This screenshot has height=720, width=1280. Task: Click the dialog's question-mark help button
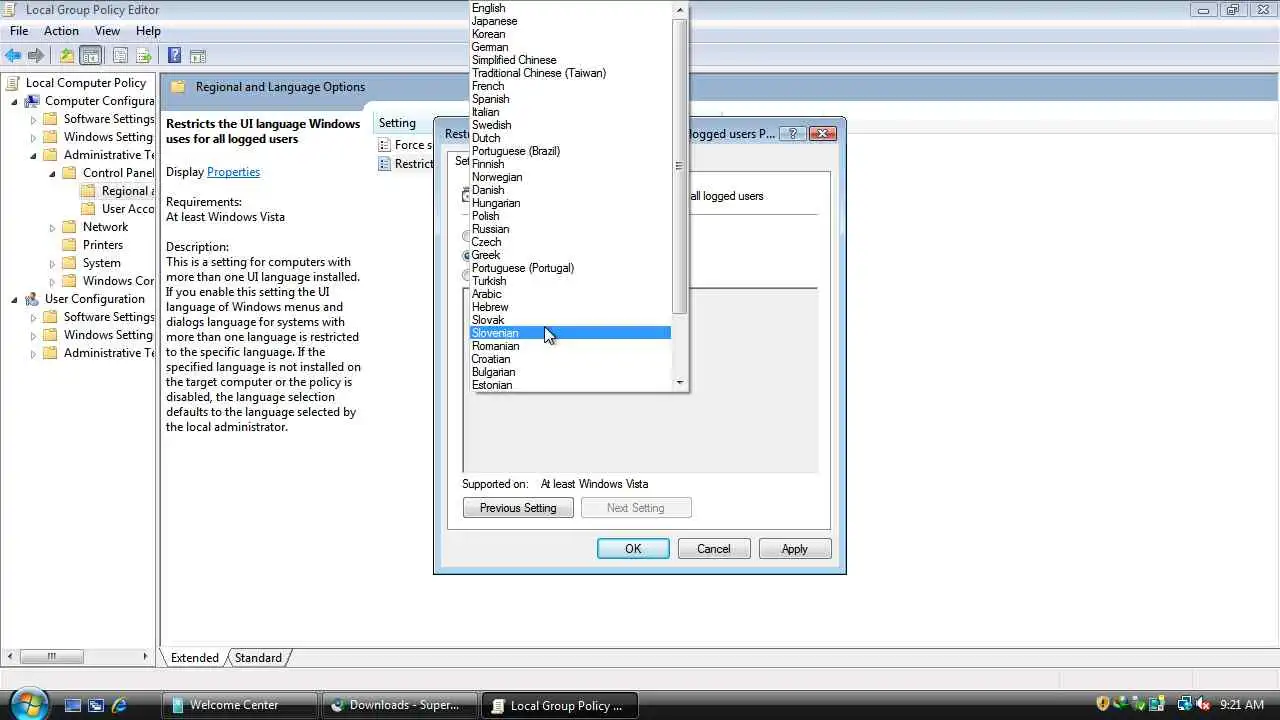[793, 133]
